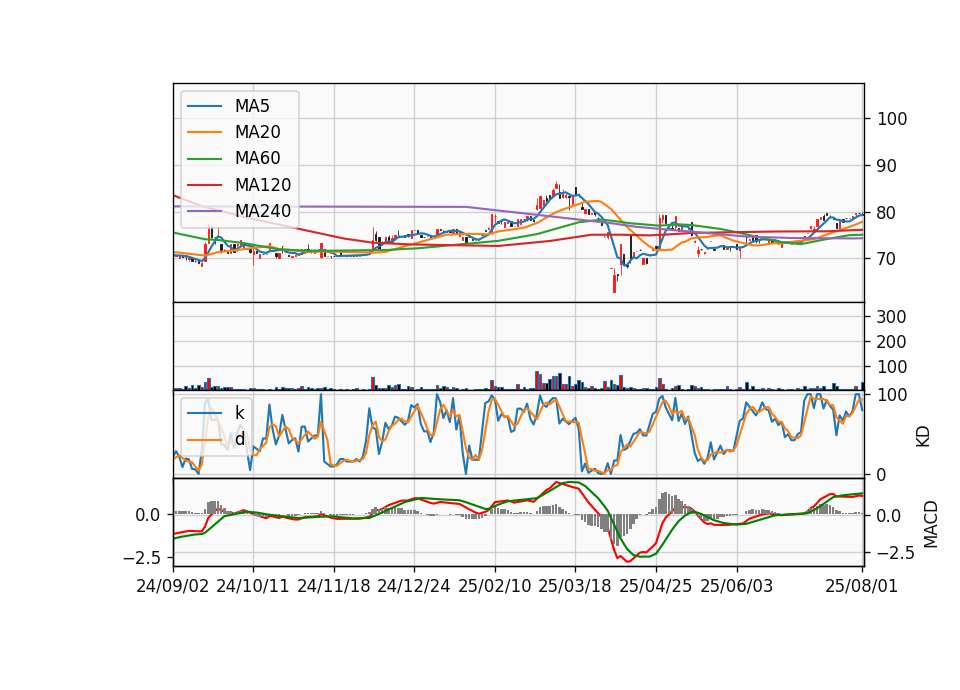Click the 24/10/11 date tick label

click(253, 586)
